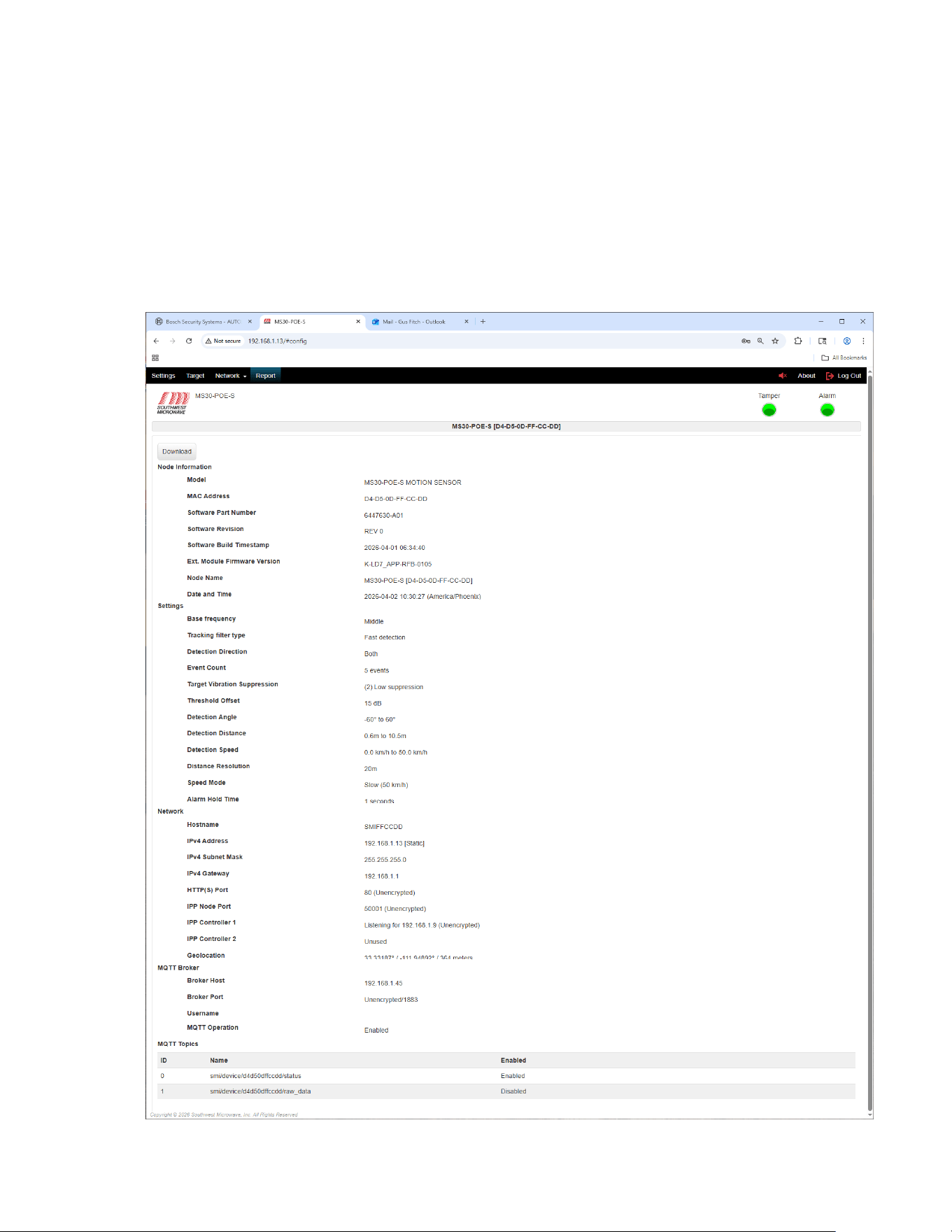This screenshot has height=1232, width=952.
Task: Open the tab search icon beside the profile avatar
Action: tap(823, 341)
